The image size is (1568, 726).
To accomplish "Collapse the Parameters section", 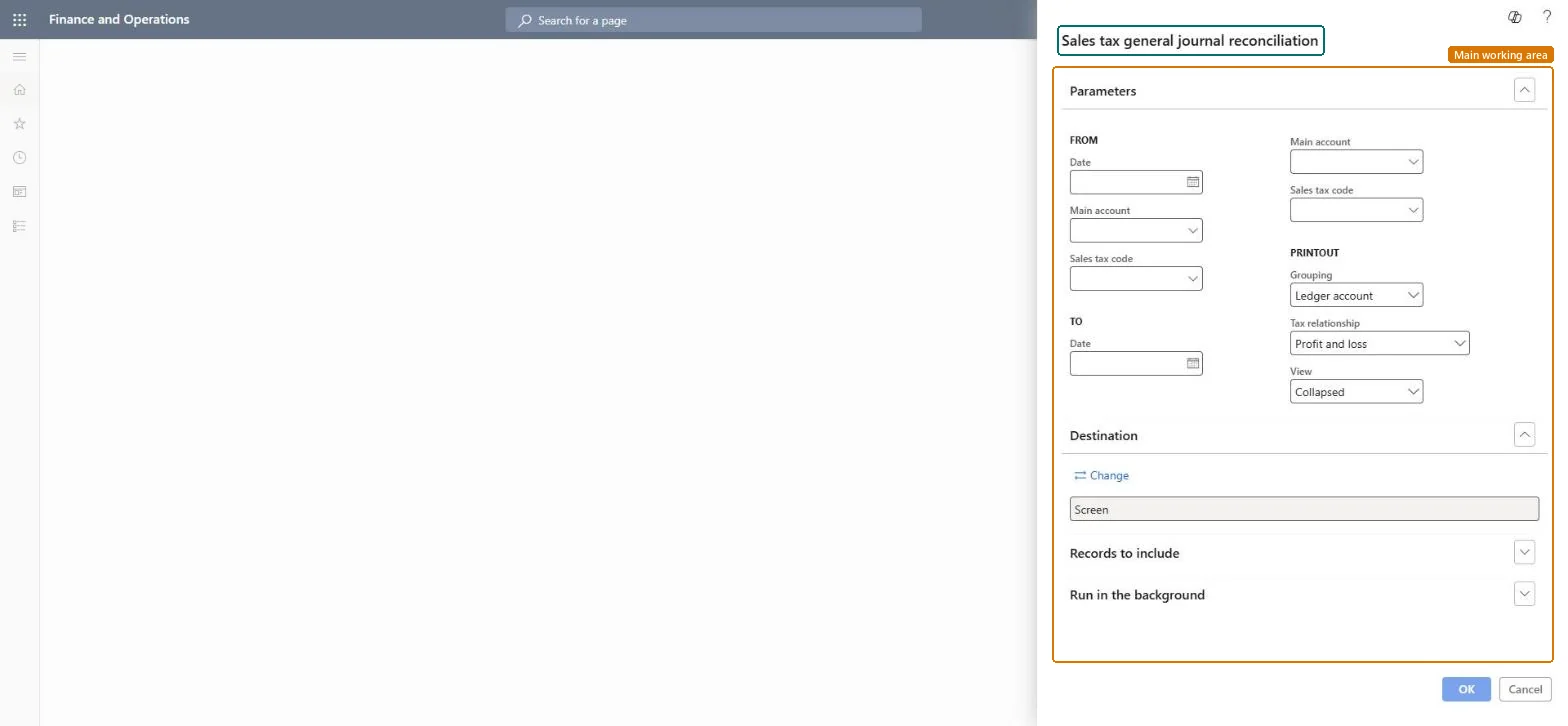I will 1524,90.
